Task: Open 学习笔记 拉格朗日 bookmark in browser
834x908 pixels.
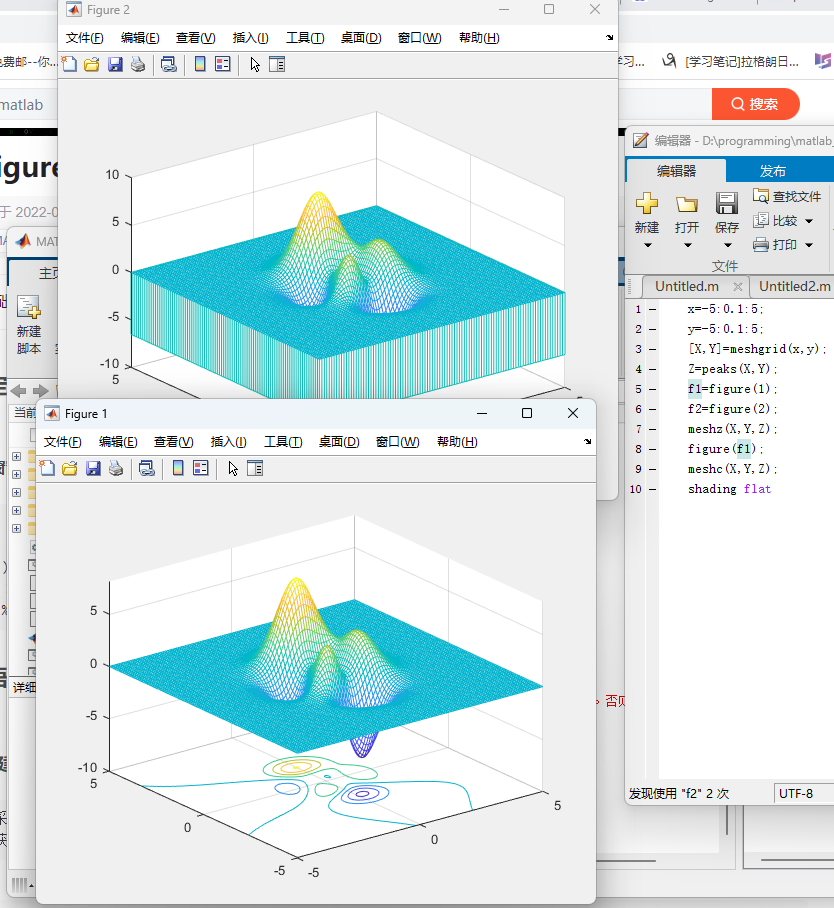Action: (x=731, y=61)
